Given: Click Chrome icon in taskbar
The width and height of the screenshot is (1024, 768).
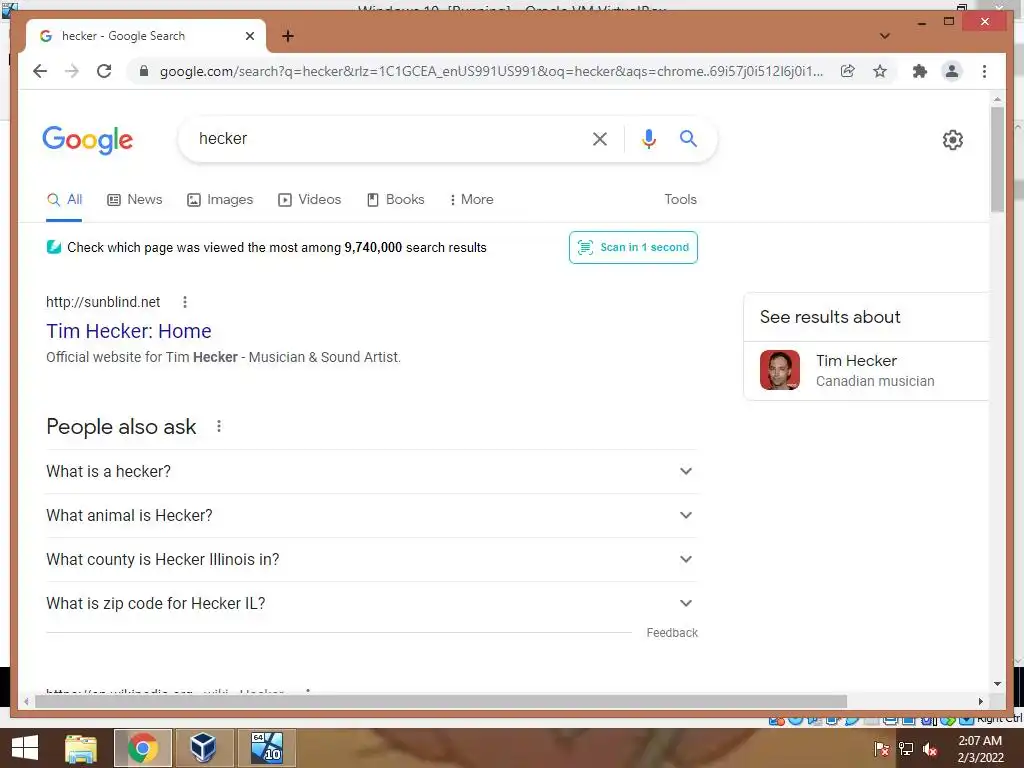Looking at the screenshot, I should [143, 748].
